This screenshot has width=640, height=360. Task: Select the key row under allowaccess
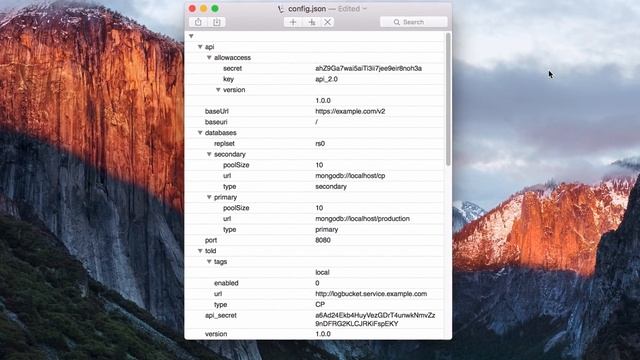click(x=315, y=79)
